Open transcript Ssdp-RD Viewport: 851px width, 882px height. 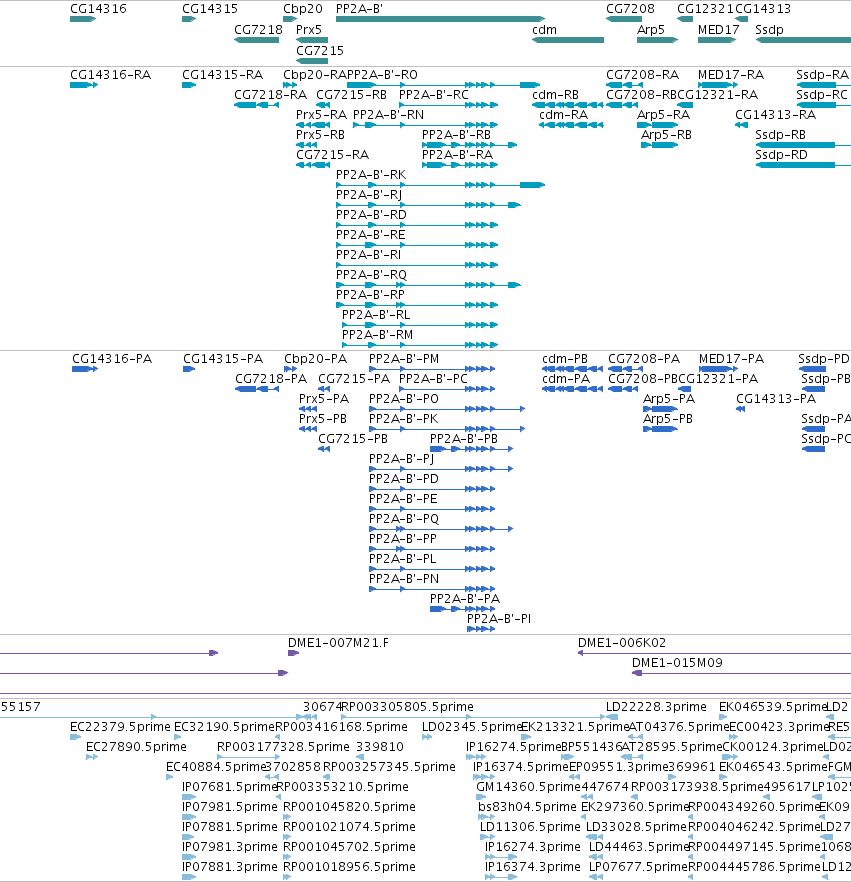[803, 165]
